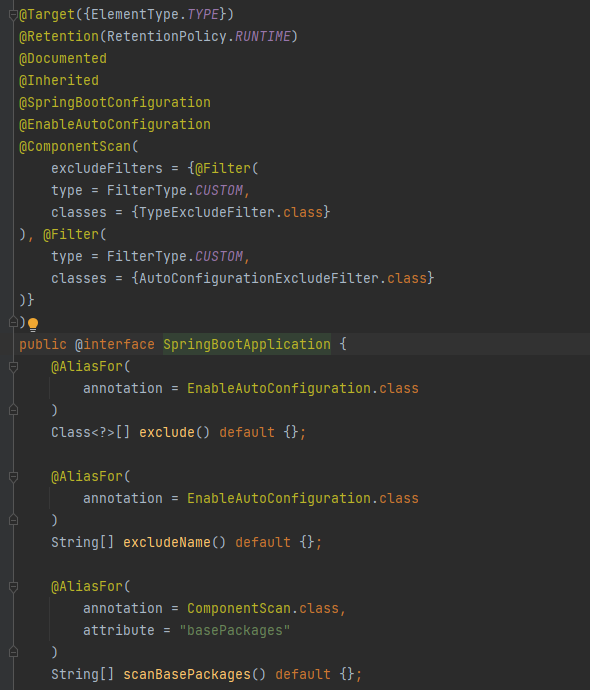Click @AliasFor above the excludeName() method

click(87, 477)
